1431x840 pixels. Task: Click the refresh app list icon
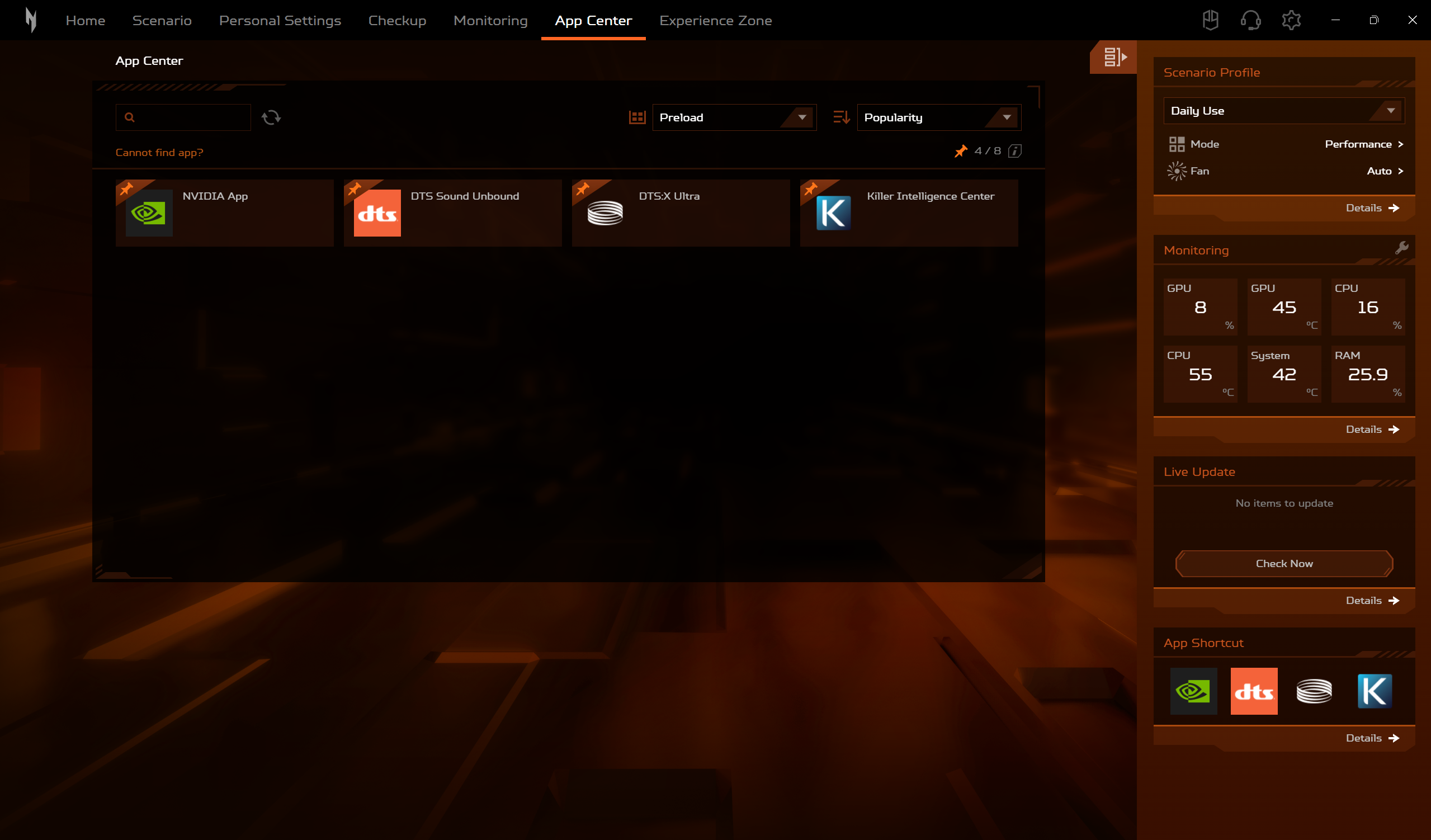(271, 117)
